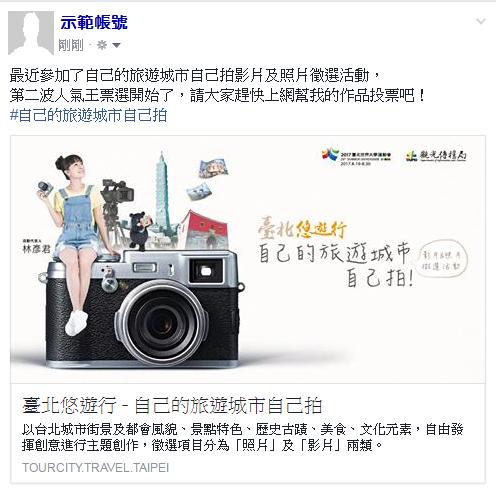
Task: Open the TOURCITY.TRAVEL.TAIPEI domain link
Action: [96, 467]
